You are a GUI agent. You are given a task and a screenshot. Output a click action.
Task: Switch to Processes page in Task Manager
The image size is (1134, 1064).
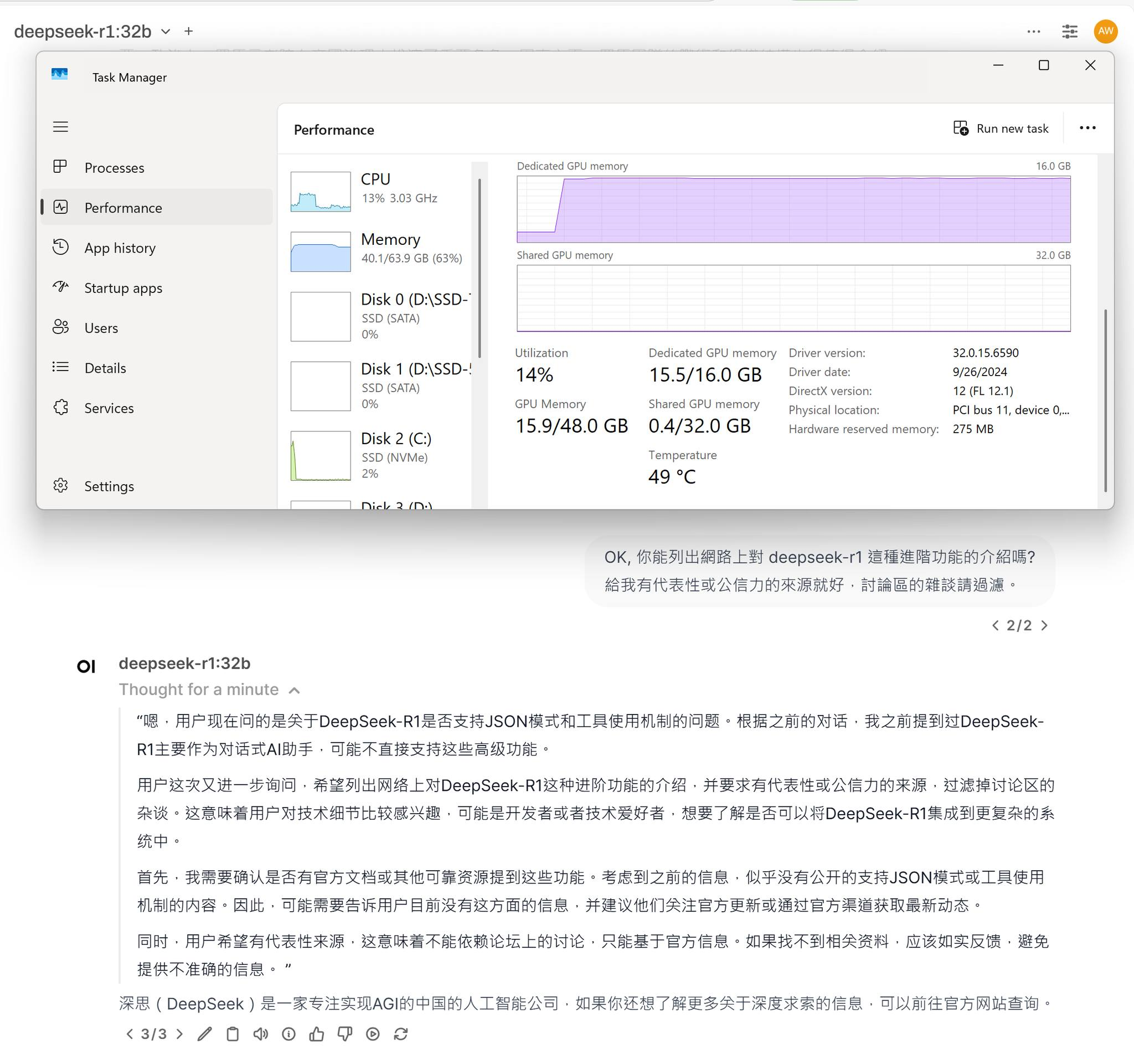click(x=114, y=168)
